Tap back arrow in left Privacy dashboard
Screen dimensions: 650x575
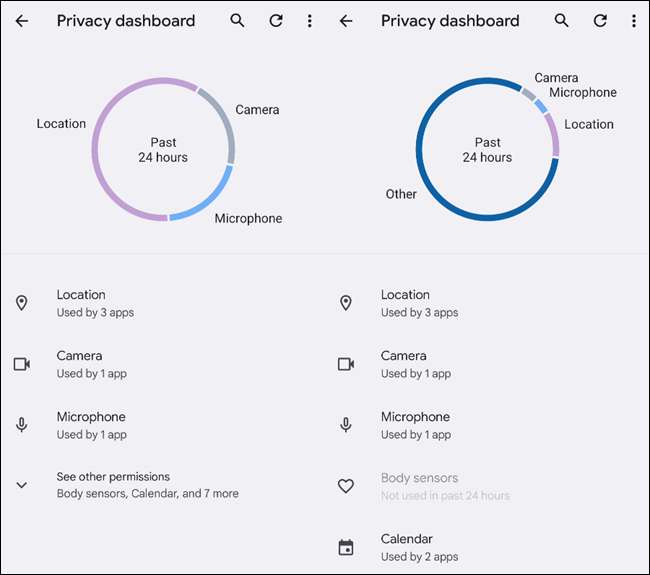pos(22,21)
